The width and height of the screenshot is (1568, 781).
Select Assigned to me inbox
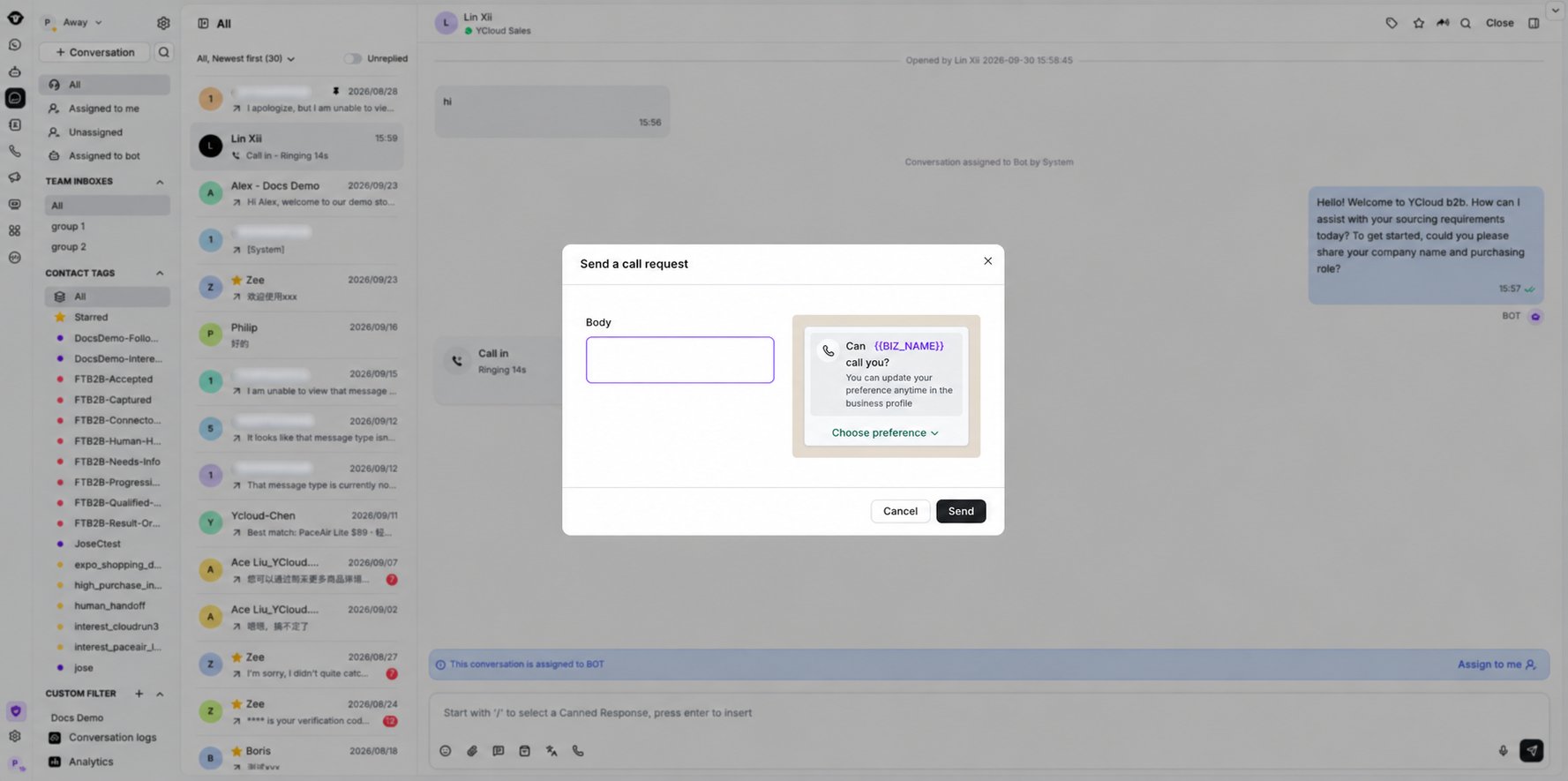click(104, 109)
